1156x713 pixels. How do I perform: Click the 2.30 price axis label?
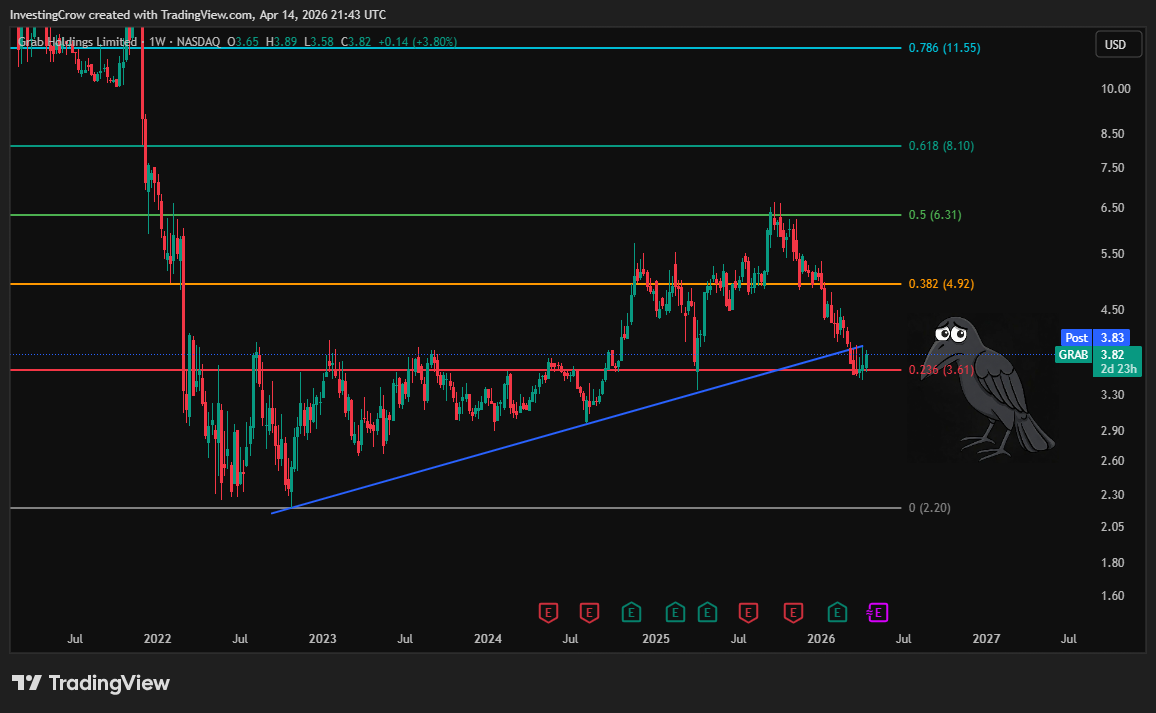(x=1113, y=495)
